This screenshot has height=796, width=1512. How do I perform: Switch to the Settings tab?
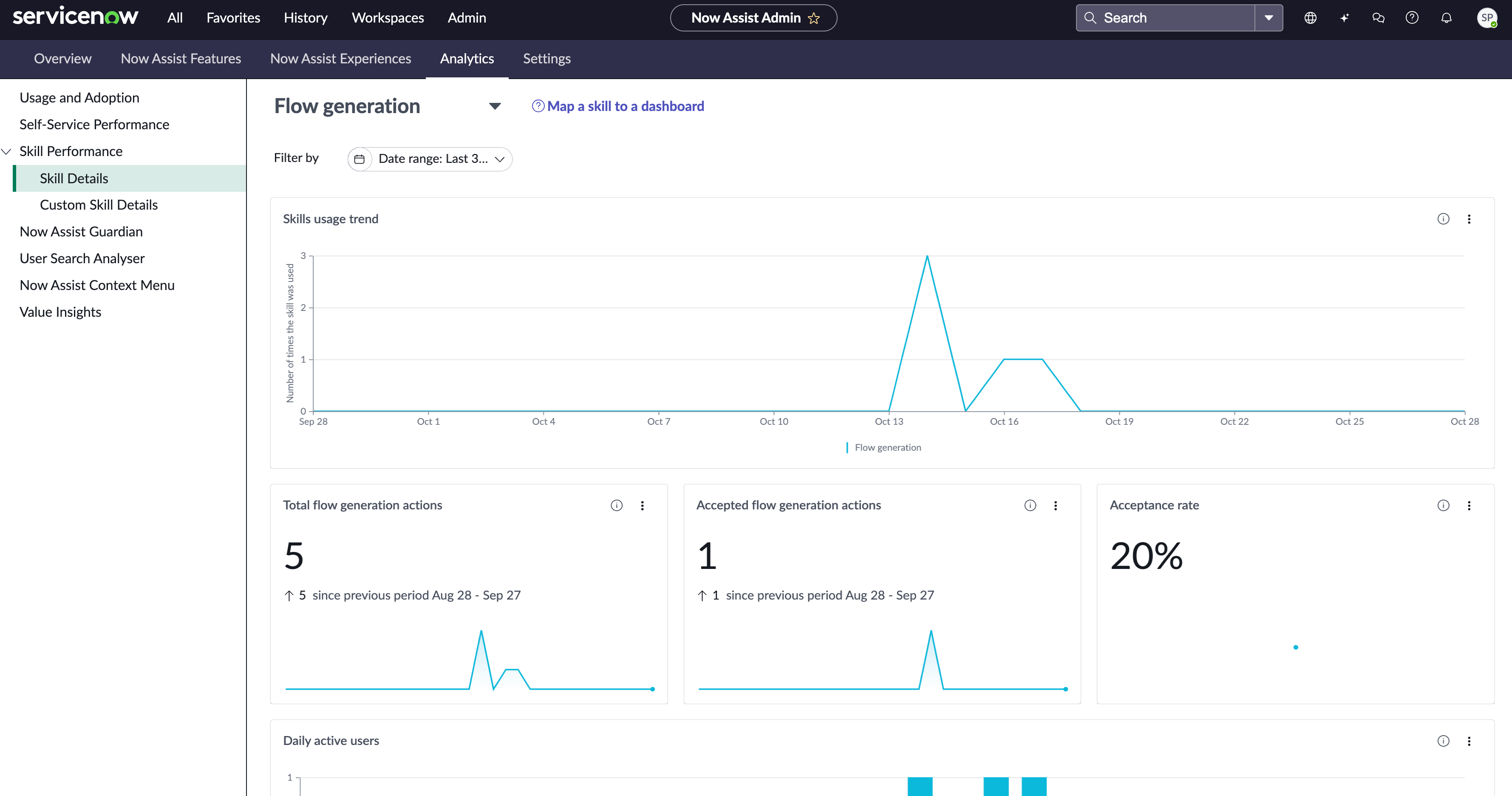click(x=546, y=59)
